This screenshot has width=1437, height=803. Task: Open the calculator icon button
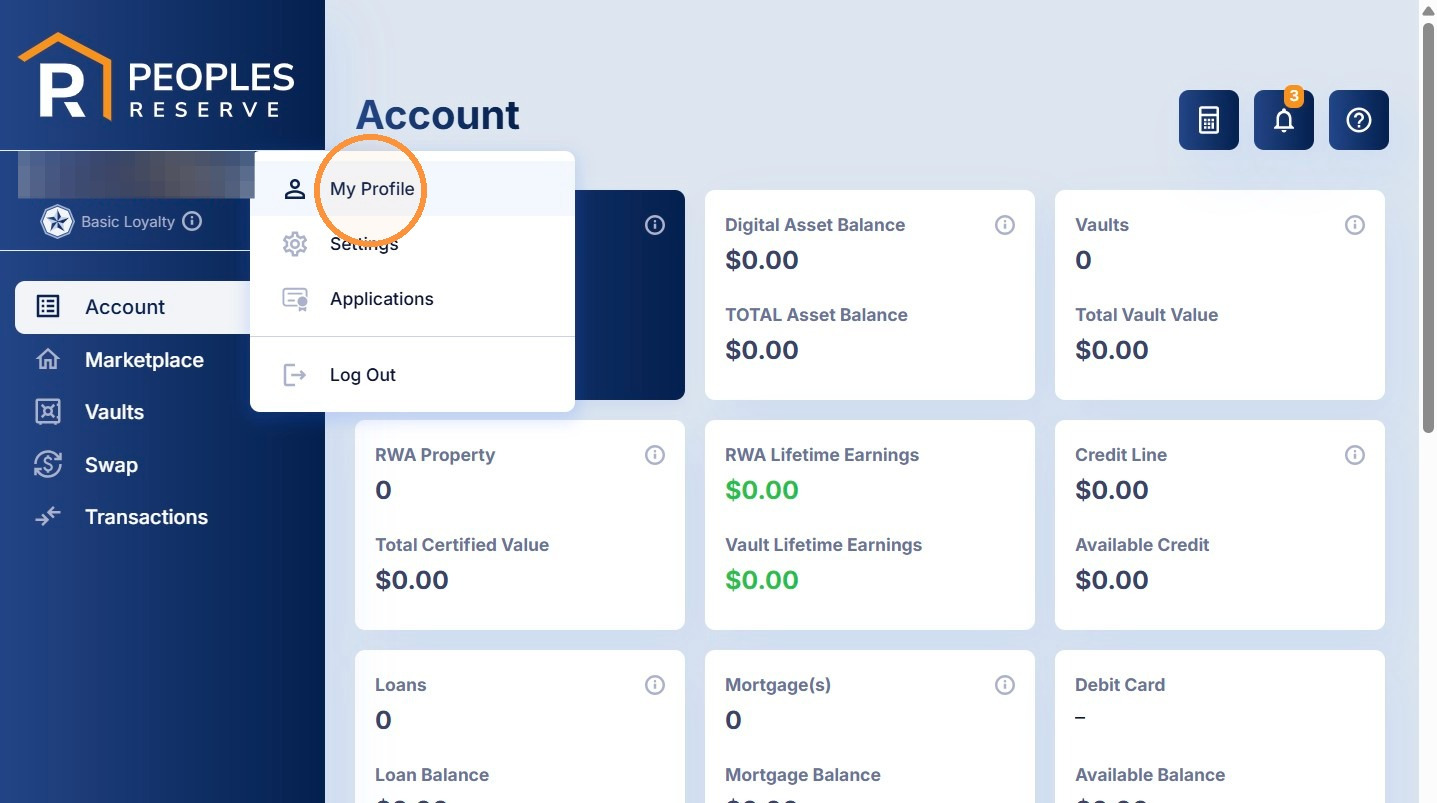(1208, 120)
